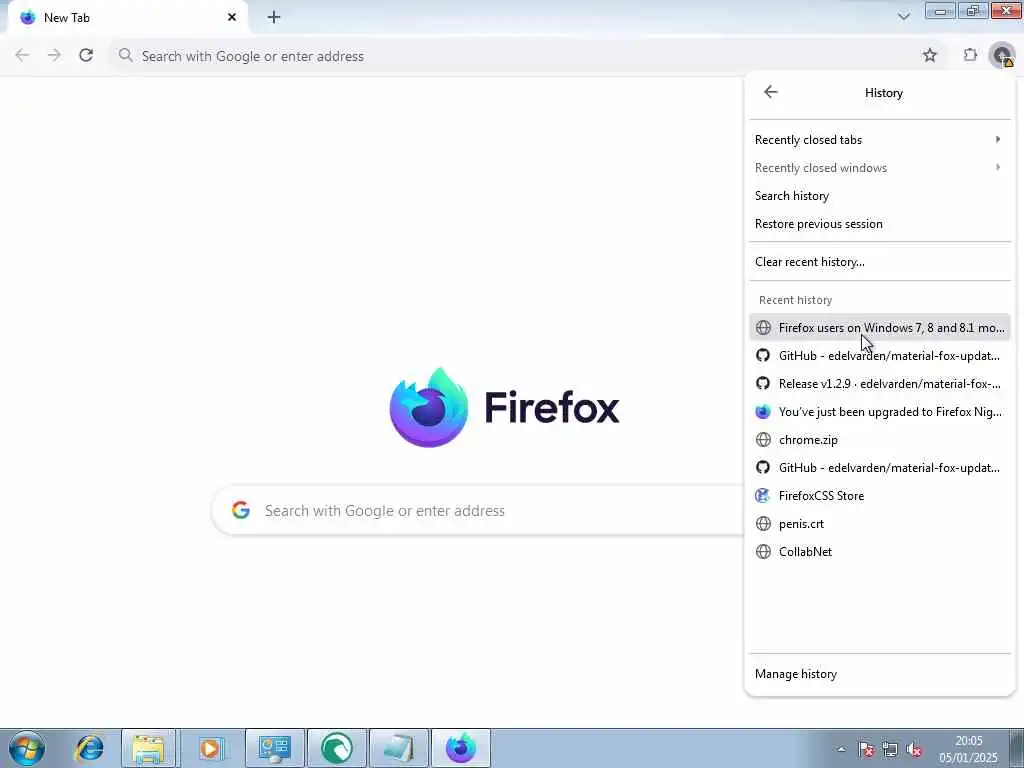Click the Recent history heading
Viewport: 1024px width, 768px height.
click(x=795, y=300)
